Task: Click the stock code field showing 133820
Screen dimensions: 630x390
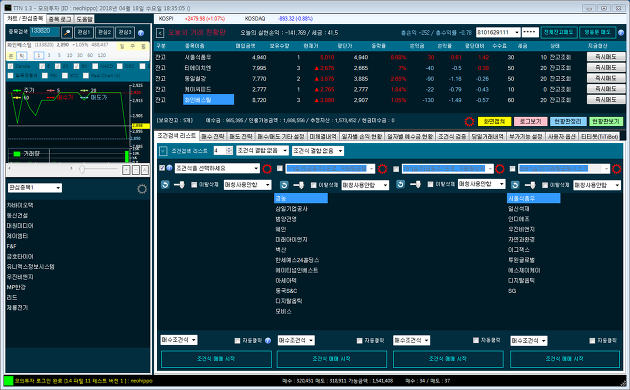Action: [x=45, y=32]
